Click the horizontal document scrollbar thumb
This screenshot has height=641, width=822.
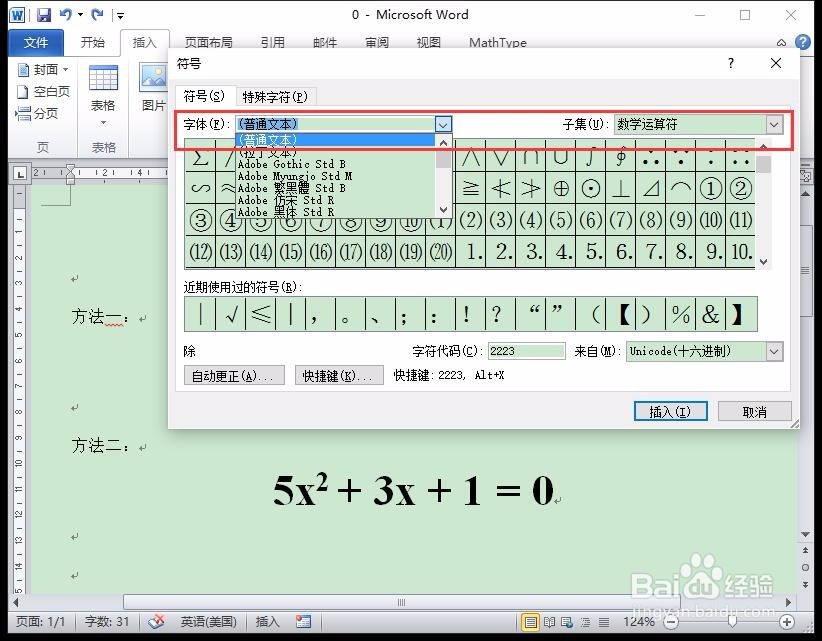[402, 602]
